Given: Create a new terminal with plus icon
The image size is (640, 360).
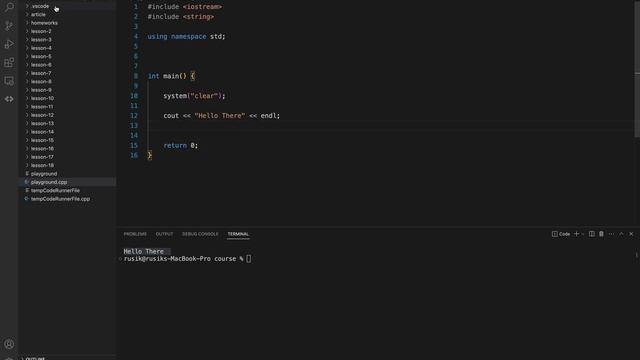Looking at the screenshot, I should (576, 234).
